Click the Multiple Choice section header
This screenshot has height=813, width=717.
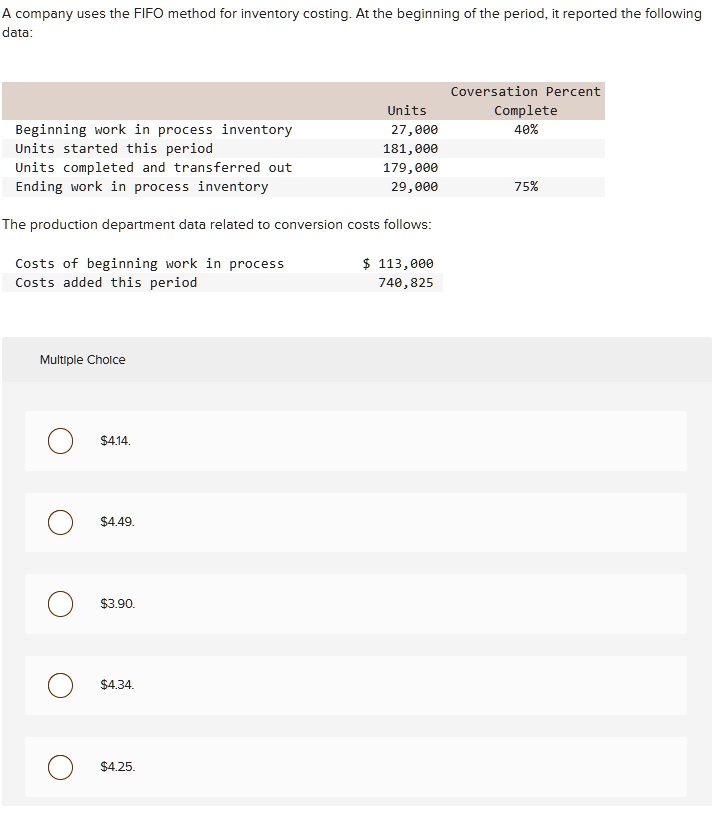(x=83, y=359)
